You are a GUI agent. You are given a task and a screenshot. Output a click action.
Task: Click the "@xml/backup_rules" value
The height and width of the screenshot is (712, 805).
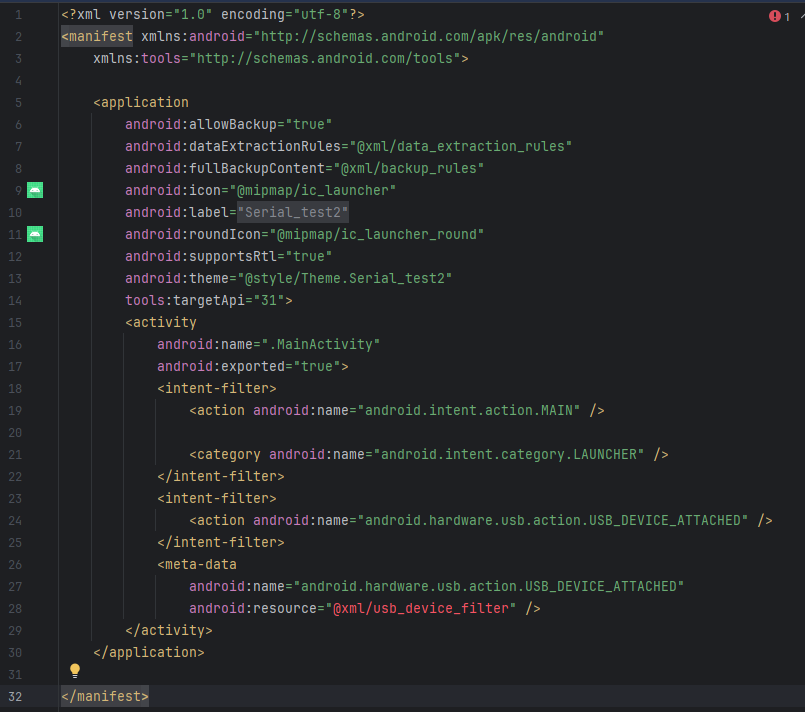coord(409,168)
